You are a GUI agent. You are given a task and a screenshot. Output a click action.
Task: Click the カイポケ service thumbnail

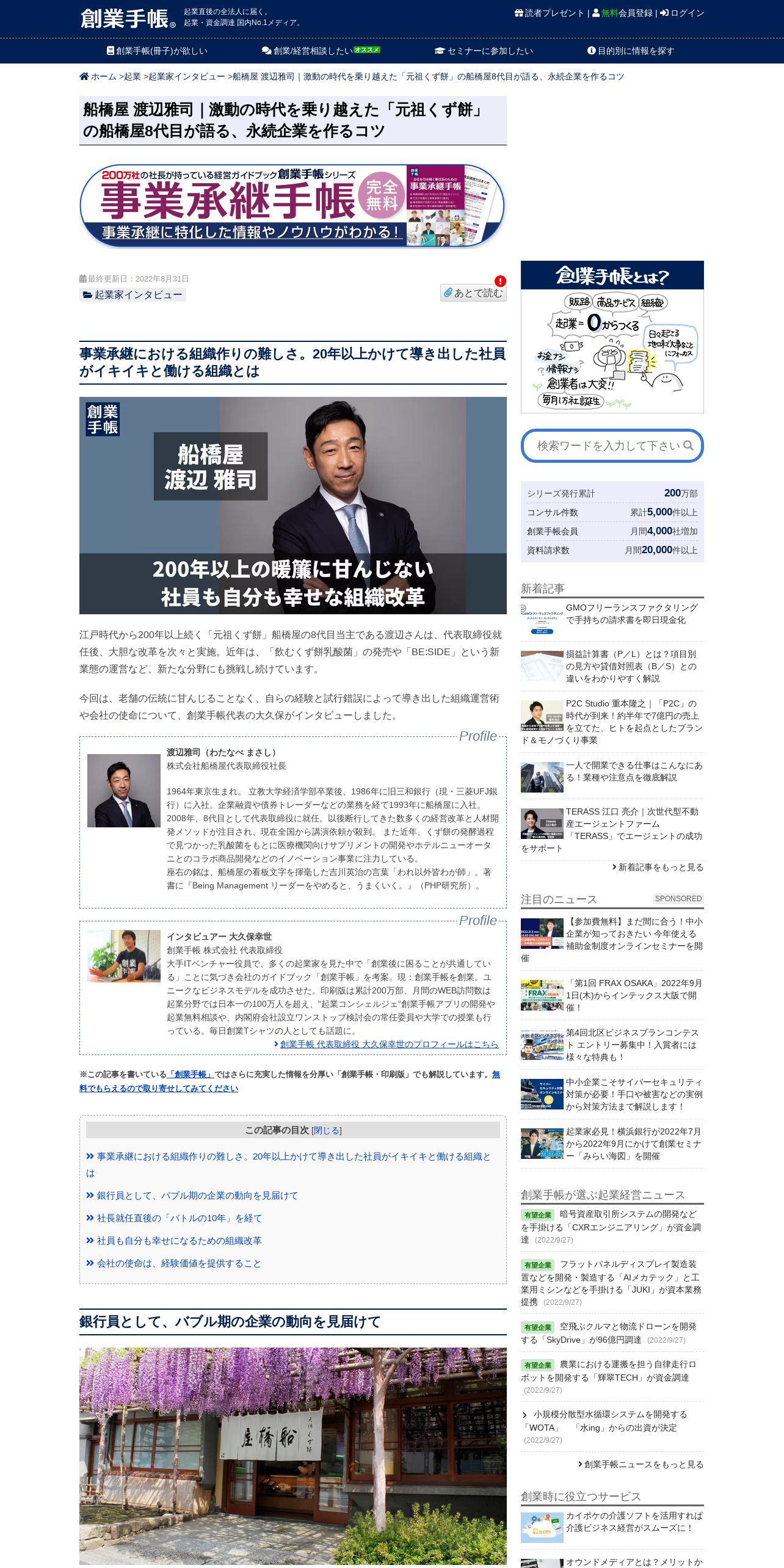pyautogui.click(x=542, y=1528)
